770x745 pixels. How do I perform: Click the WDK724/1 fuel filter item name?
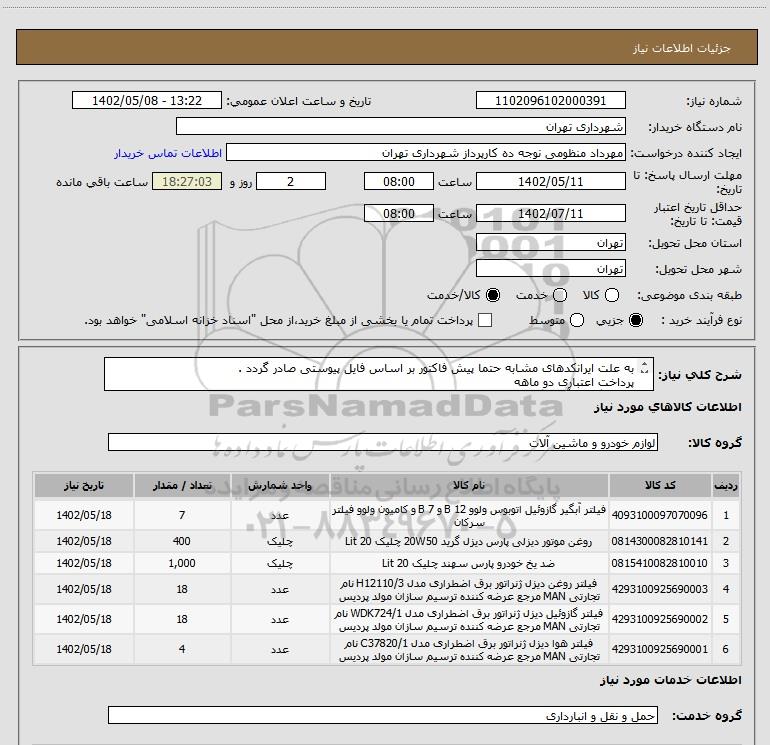point(469,620)
